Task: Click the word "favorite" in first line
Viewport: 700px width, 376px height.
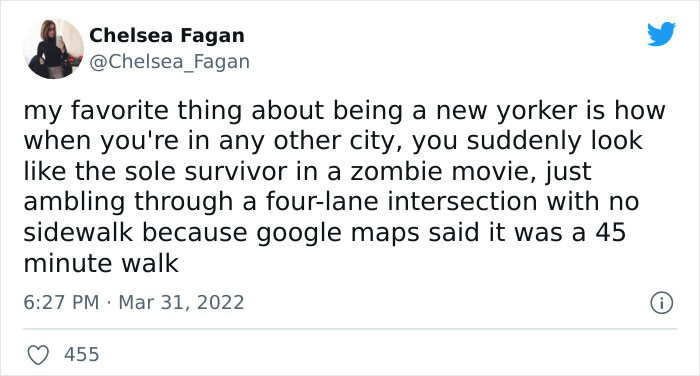Action: 120,111
